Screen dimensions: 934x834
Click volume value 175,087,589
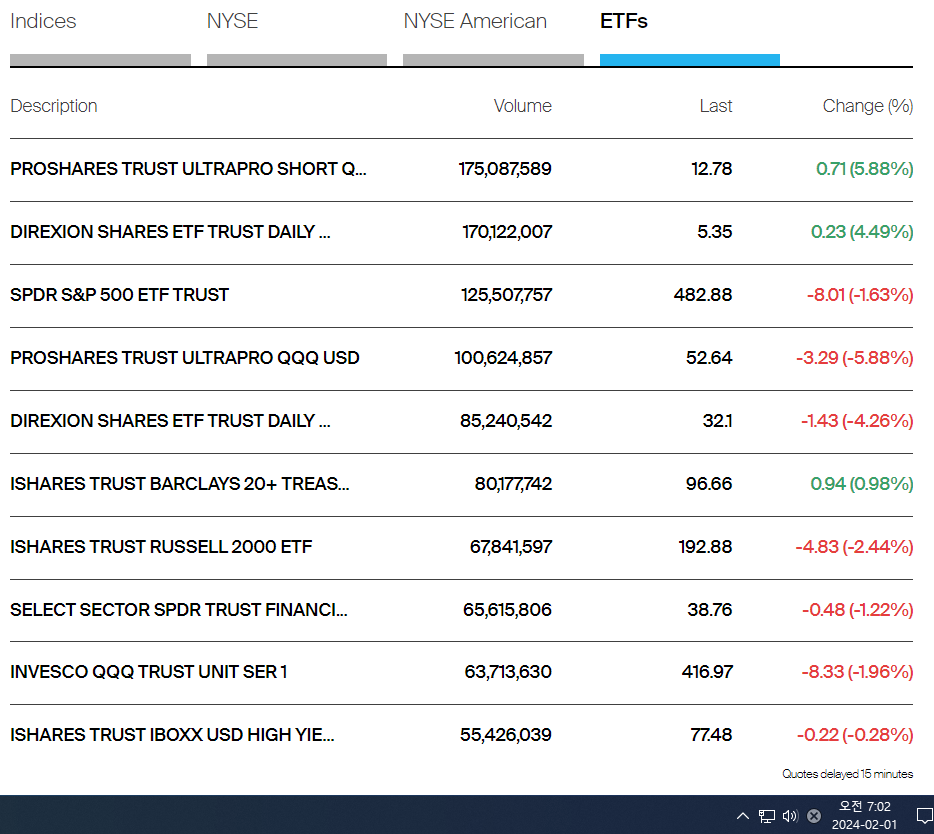click(505, 169)
